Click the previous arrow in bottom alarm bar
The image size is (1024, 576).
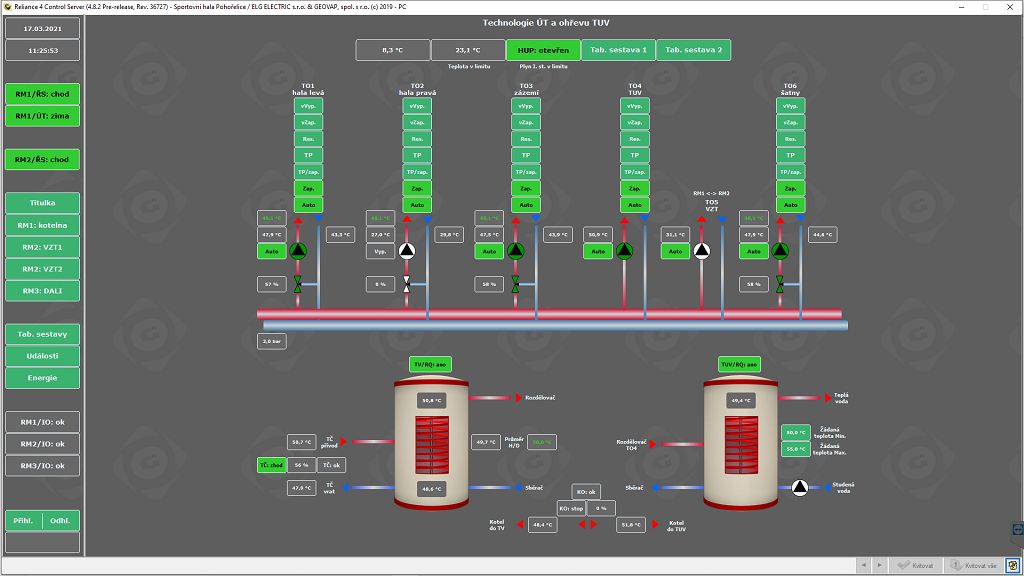click(864, 565)
